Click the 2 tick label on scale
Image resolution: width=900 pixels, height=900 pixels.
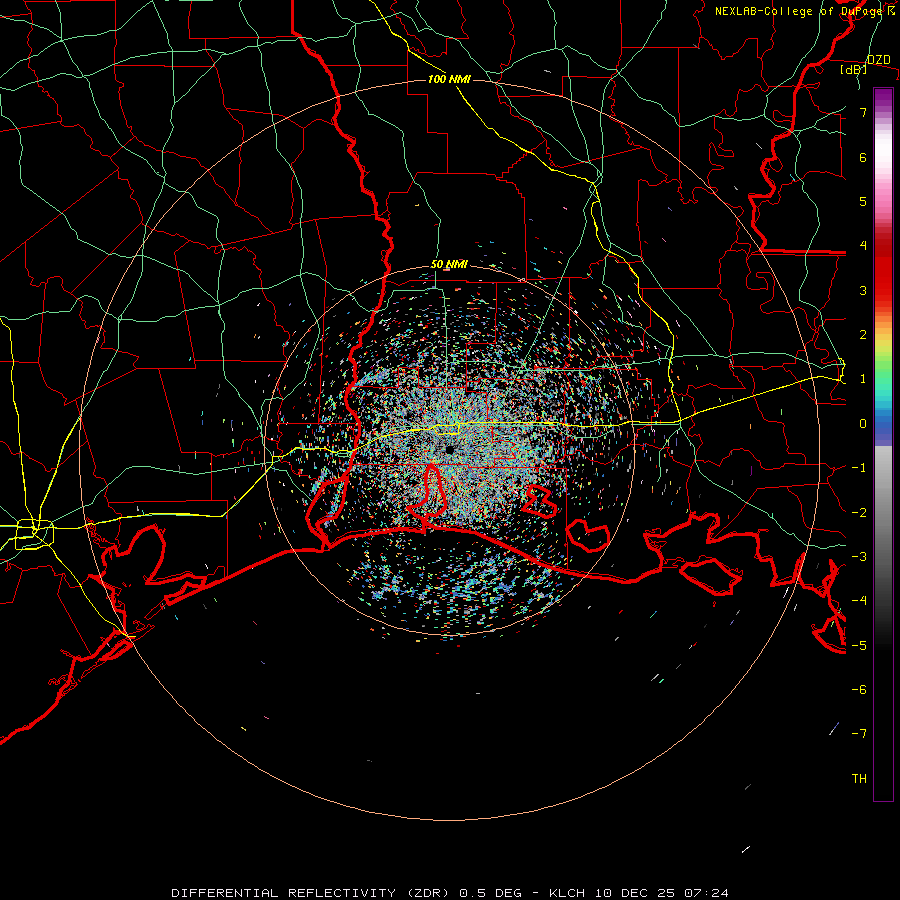point(863,335)
